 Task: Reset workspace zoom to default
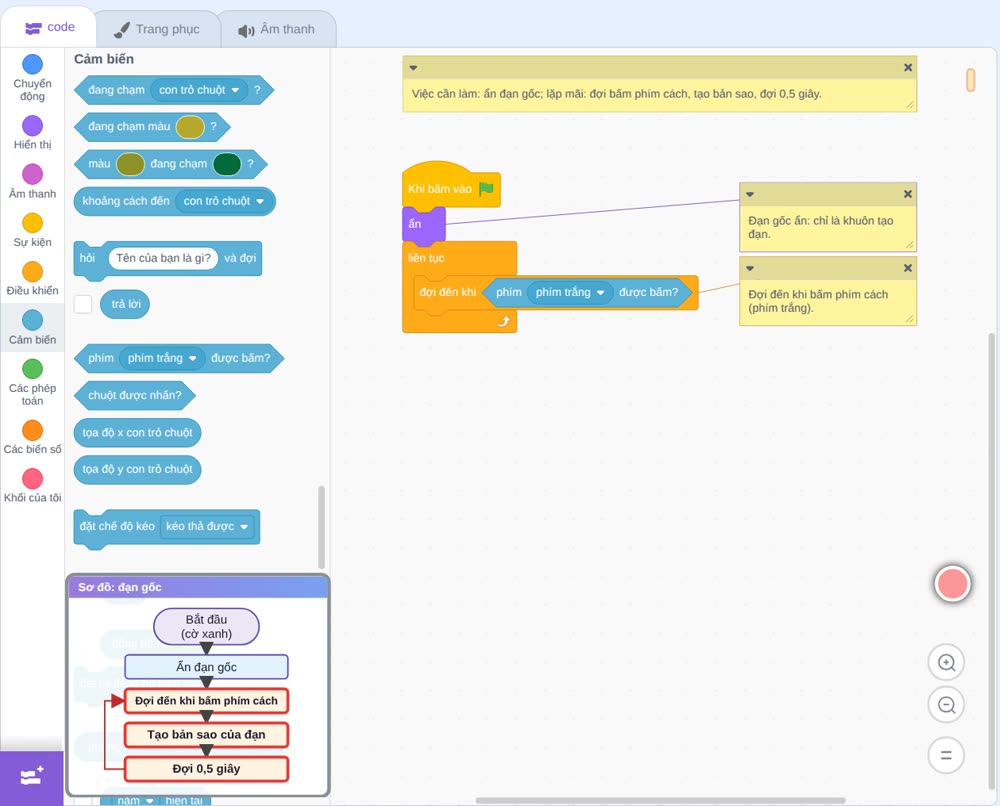(x=946, y=756)
